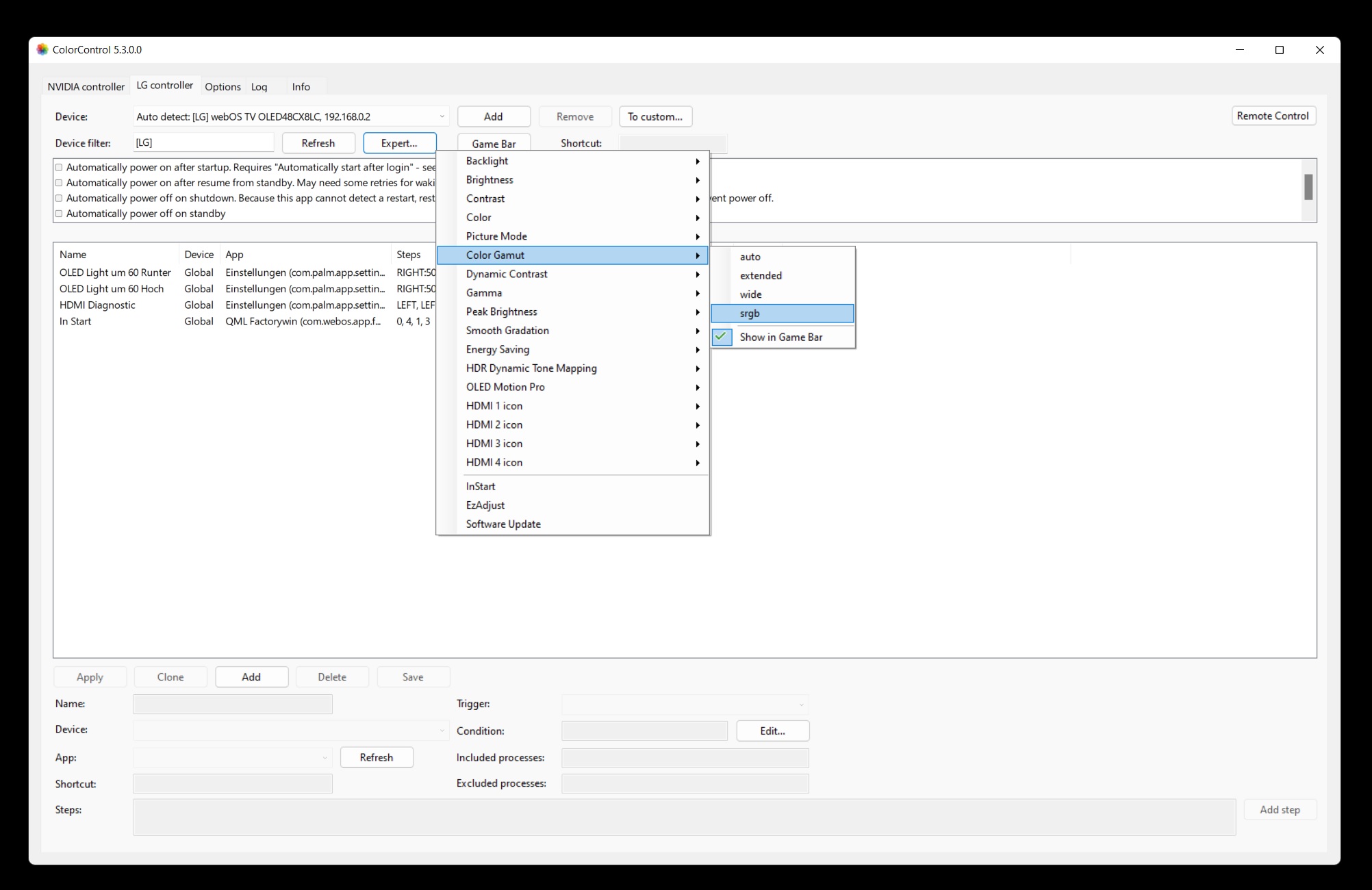The width and height of the screenshot is (1372, 890).
Task: Click QML Factorywin app cell
Action: (303, 321)
